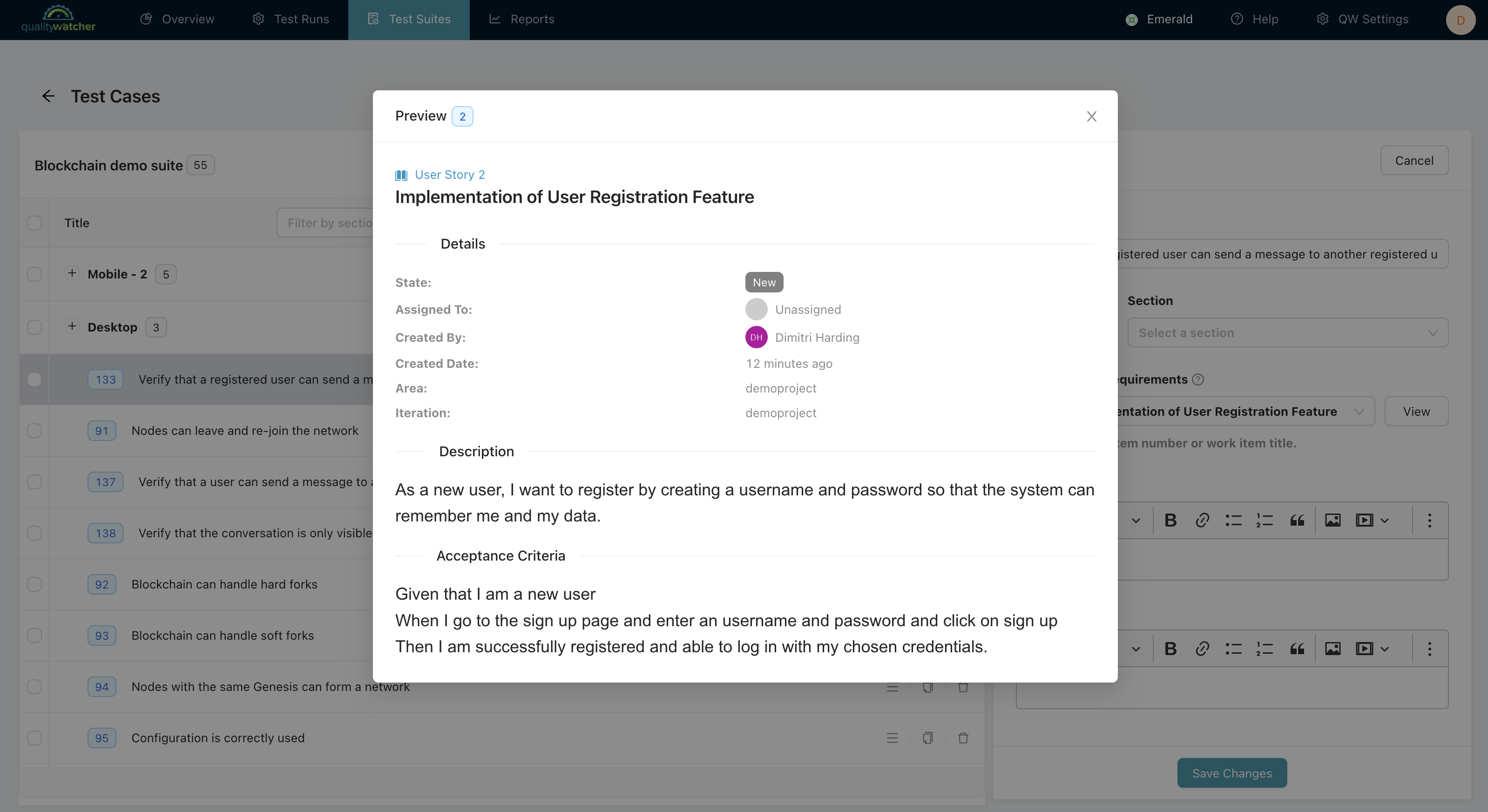
Task: Click the link icon in upper editor toolbar
Action: [1202, 521]
